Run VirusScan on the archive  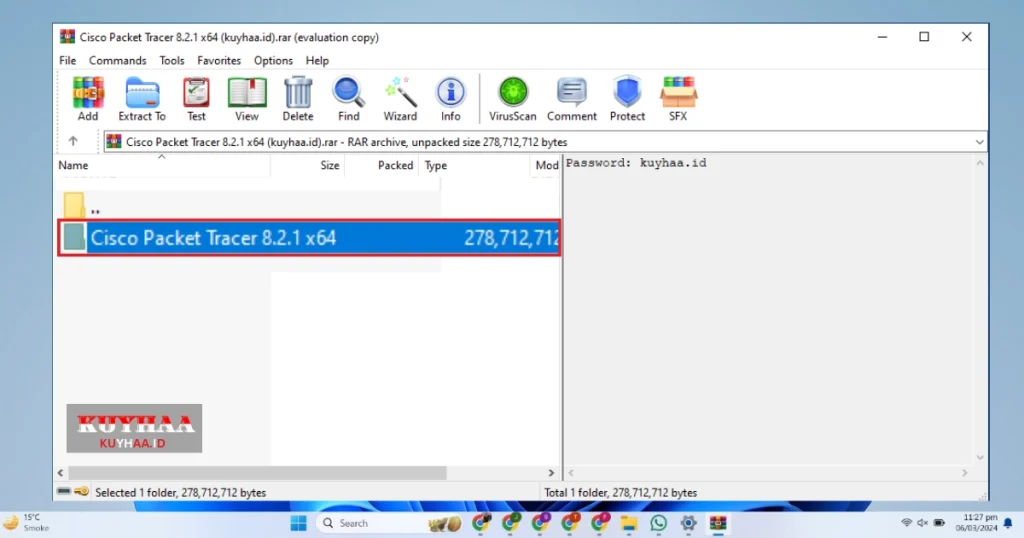point(513,99)
